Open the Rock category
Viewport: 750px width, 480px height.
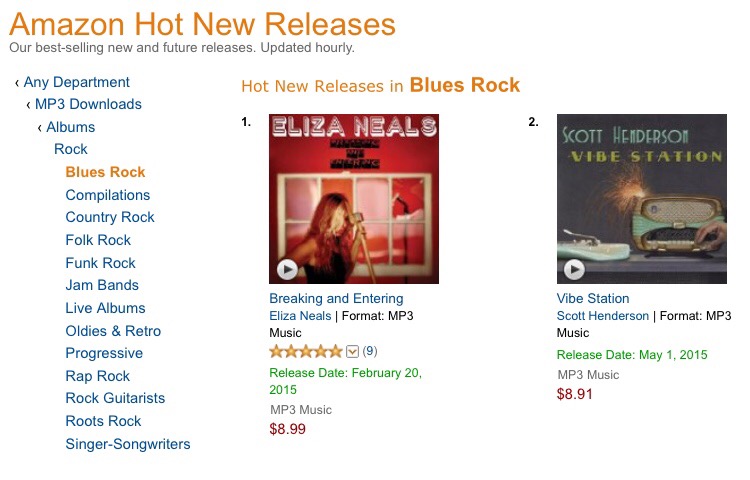(x=71, y=149)
